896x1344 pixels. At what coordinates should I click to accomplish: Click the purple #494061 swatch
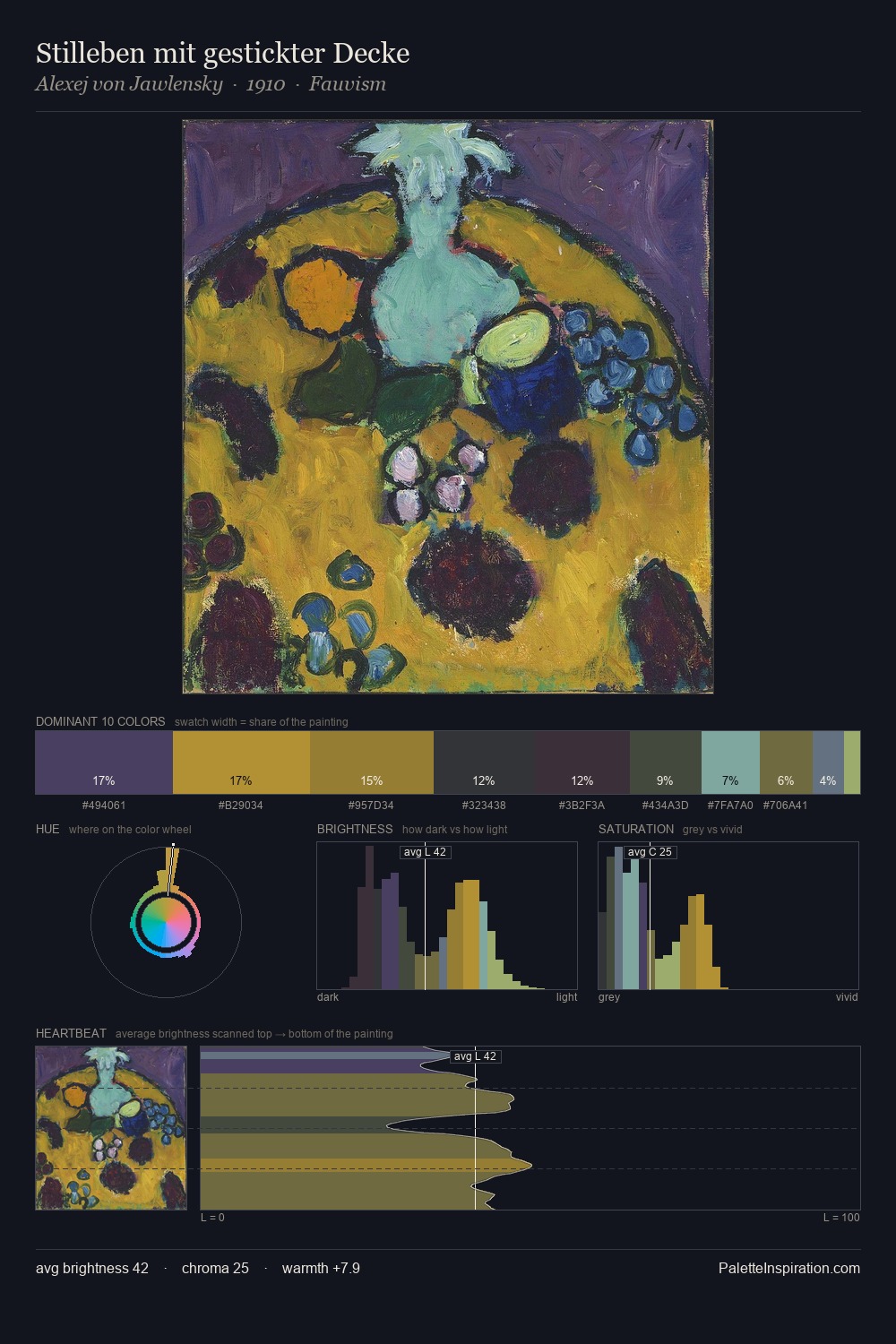point(104,762)
